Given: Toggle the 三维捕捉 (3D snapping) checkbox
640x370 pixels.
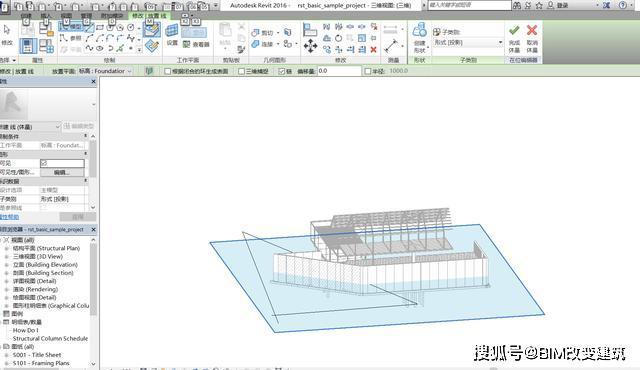Looking at the screenshot, I should [241, 71].
